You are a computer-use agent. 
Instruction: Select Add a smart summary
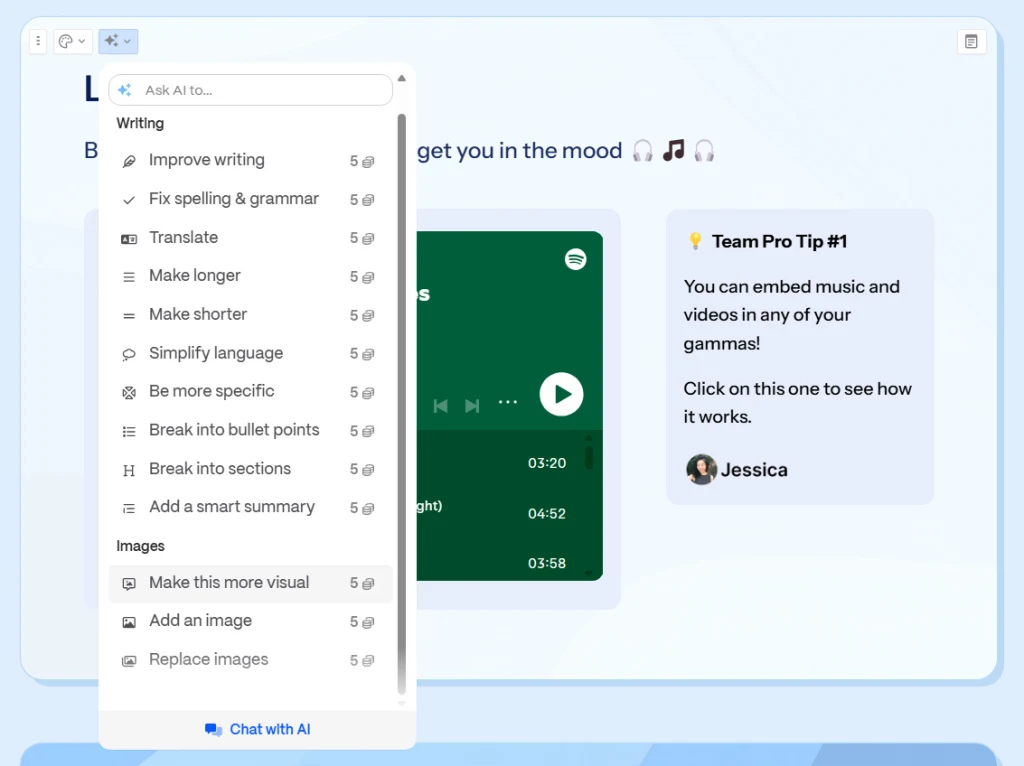click(231, 507)
